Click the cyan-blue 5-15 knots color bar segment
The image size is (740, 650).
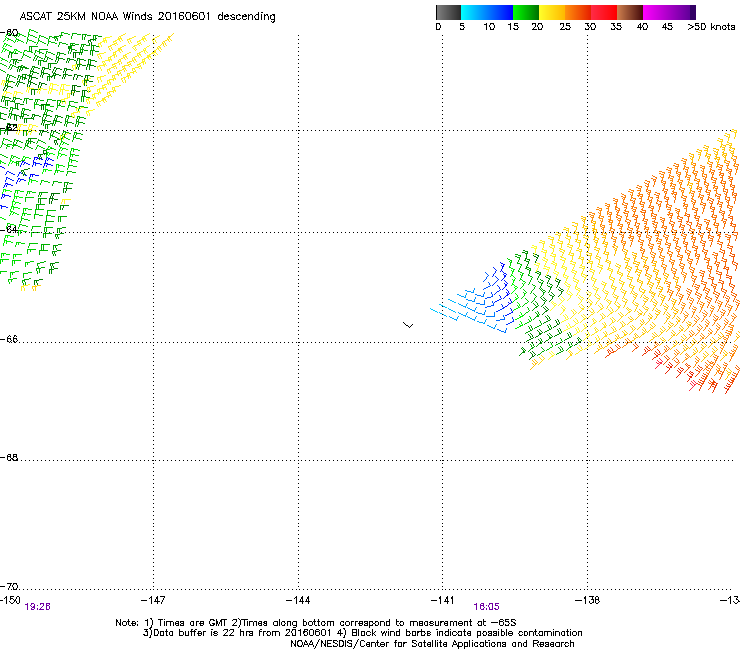click(487, 12)
